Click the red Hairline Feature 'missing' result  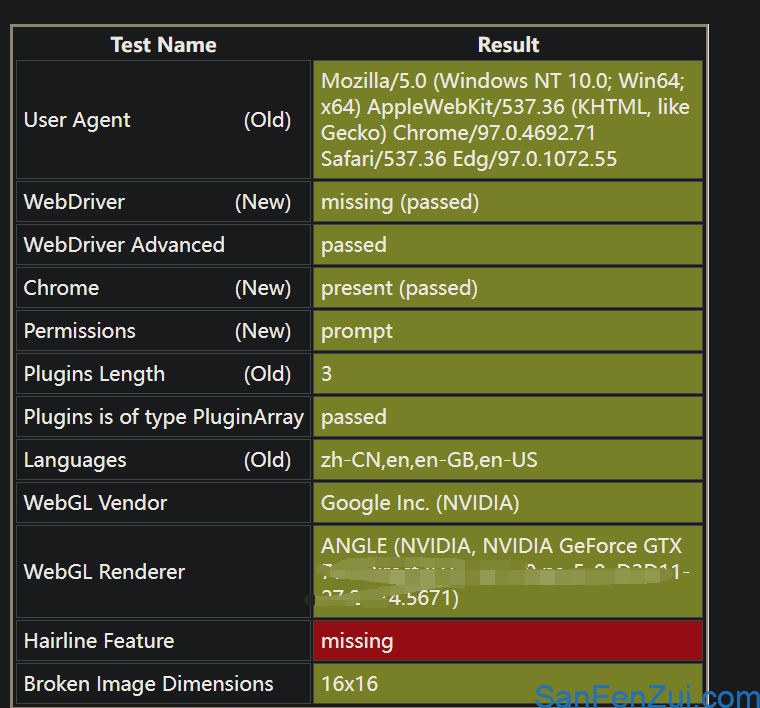(x=508, y=641)
